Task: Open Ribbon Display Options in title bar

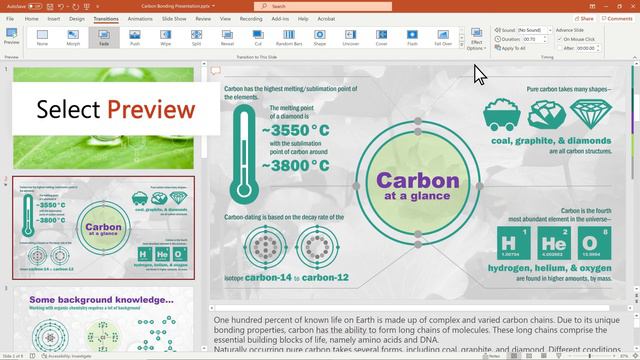Action: 592,7
